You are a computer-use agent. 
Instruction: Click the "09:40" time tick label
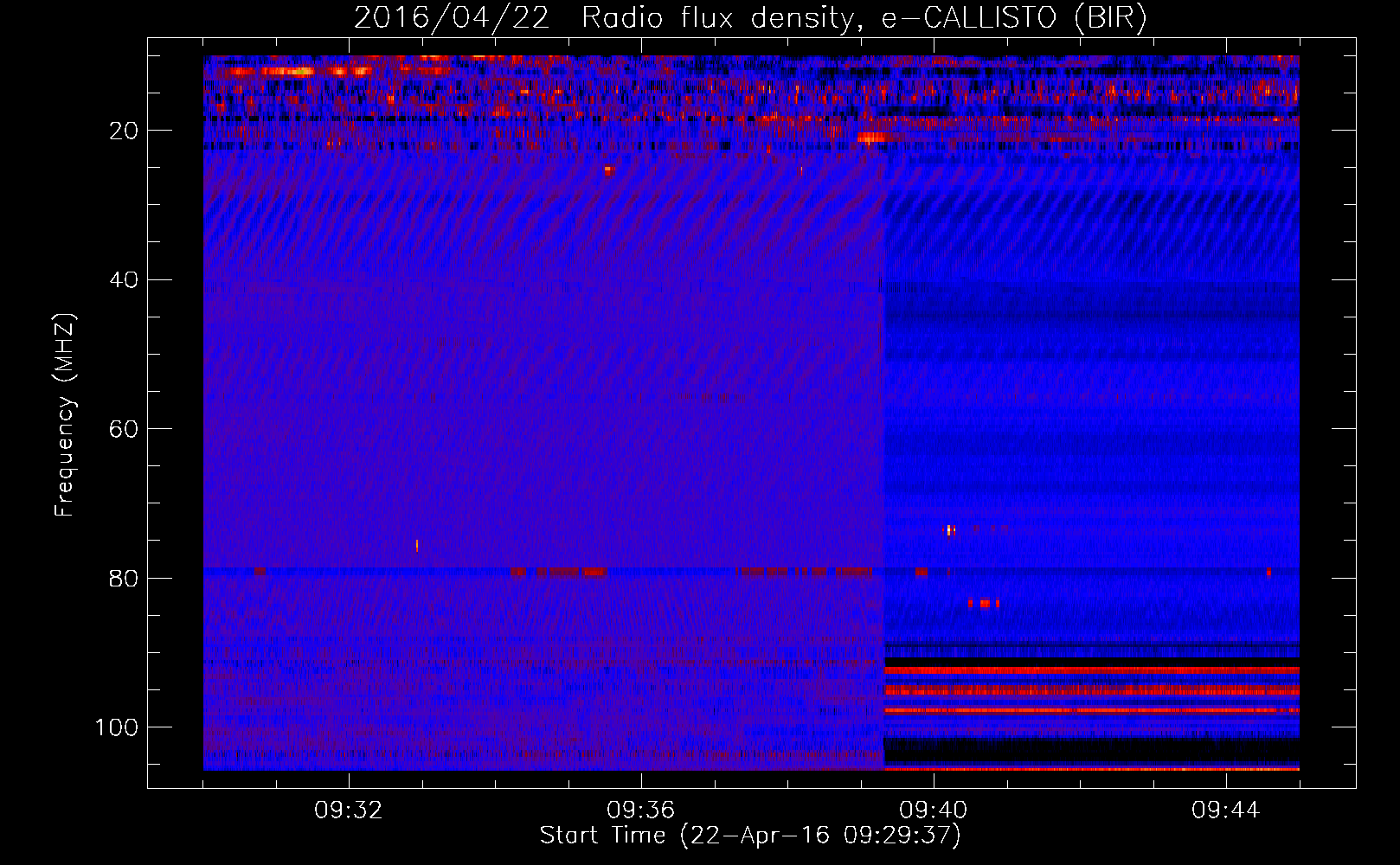click(934, 811)
